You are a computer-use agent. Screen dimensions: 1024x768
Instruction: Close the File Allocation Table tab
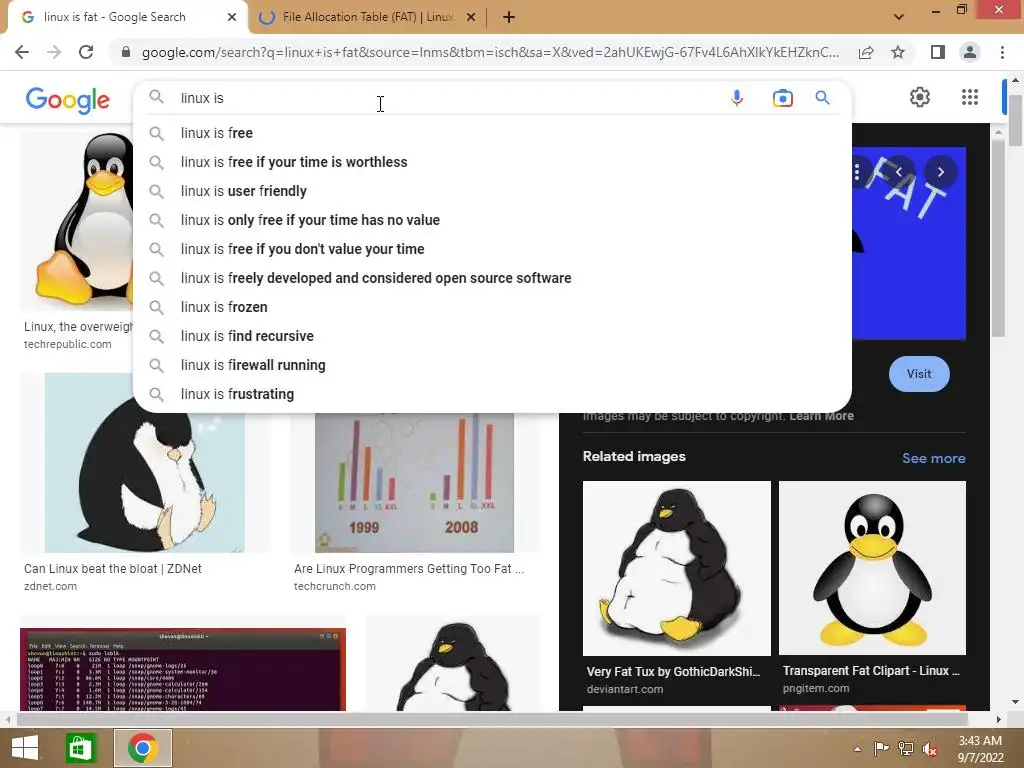point(471,18)
